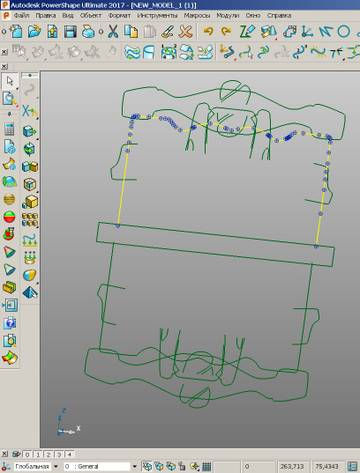Open the Вид menu

click(x=68, y=15)
